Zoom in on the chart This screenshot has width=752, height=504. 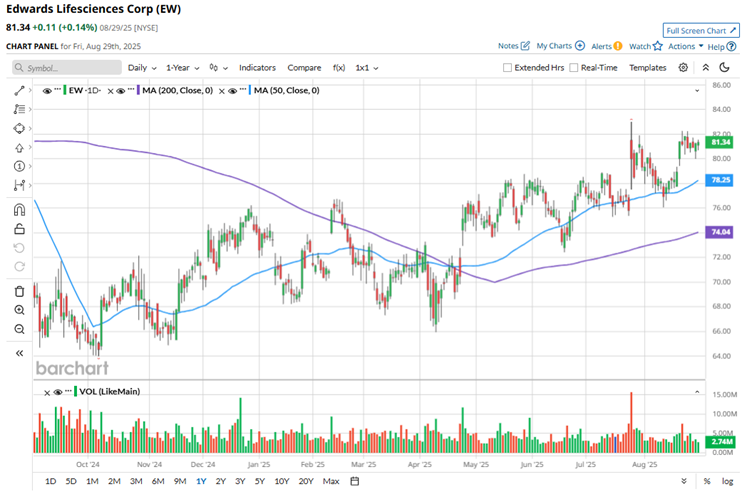click(x=19, y=310)
